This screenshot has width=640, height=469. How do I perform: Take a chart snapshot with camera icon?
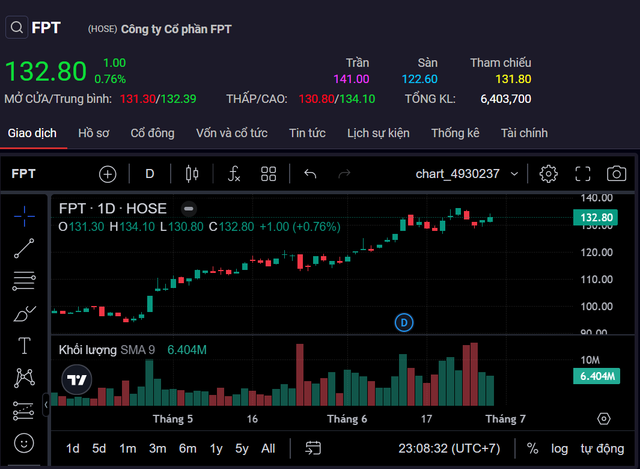click(x=616, y=174)
